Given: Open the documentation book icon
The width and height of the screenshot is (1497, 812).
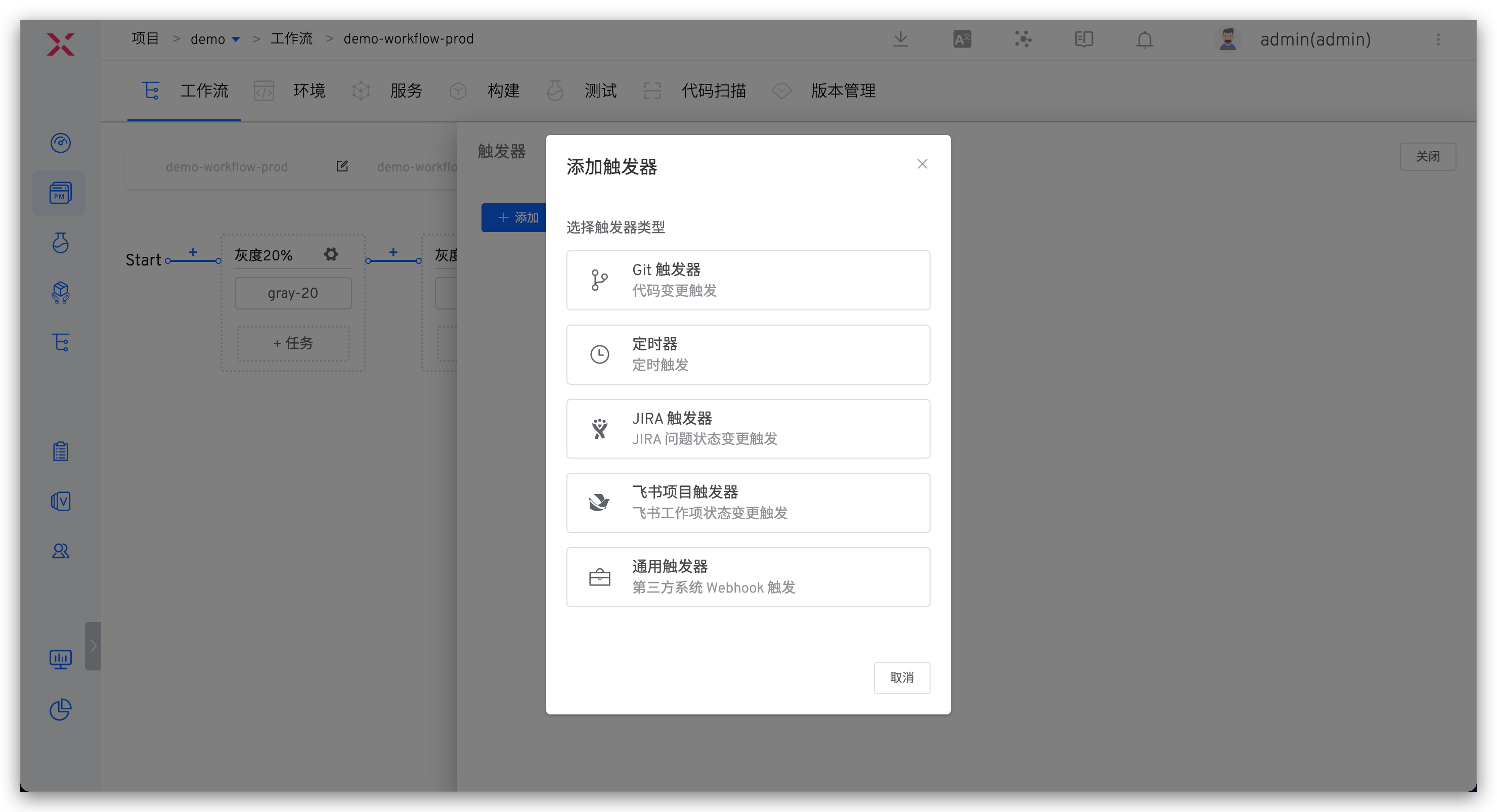Looking at the screenshot, I should (x=1083, y=39).
